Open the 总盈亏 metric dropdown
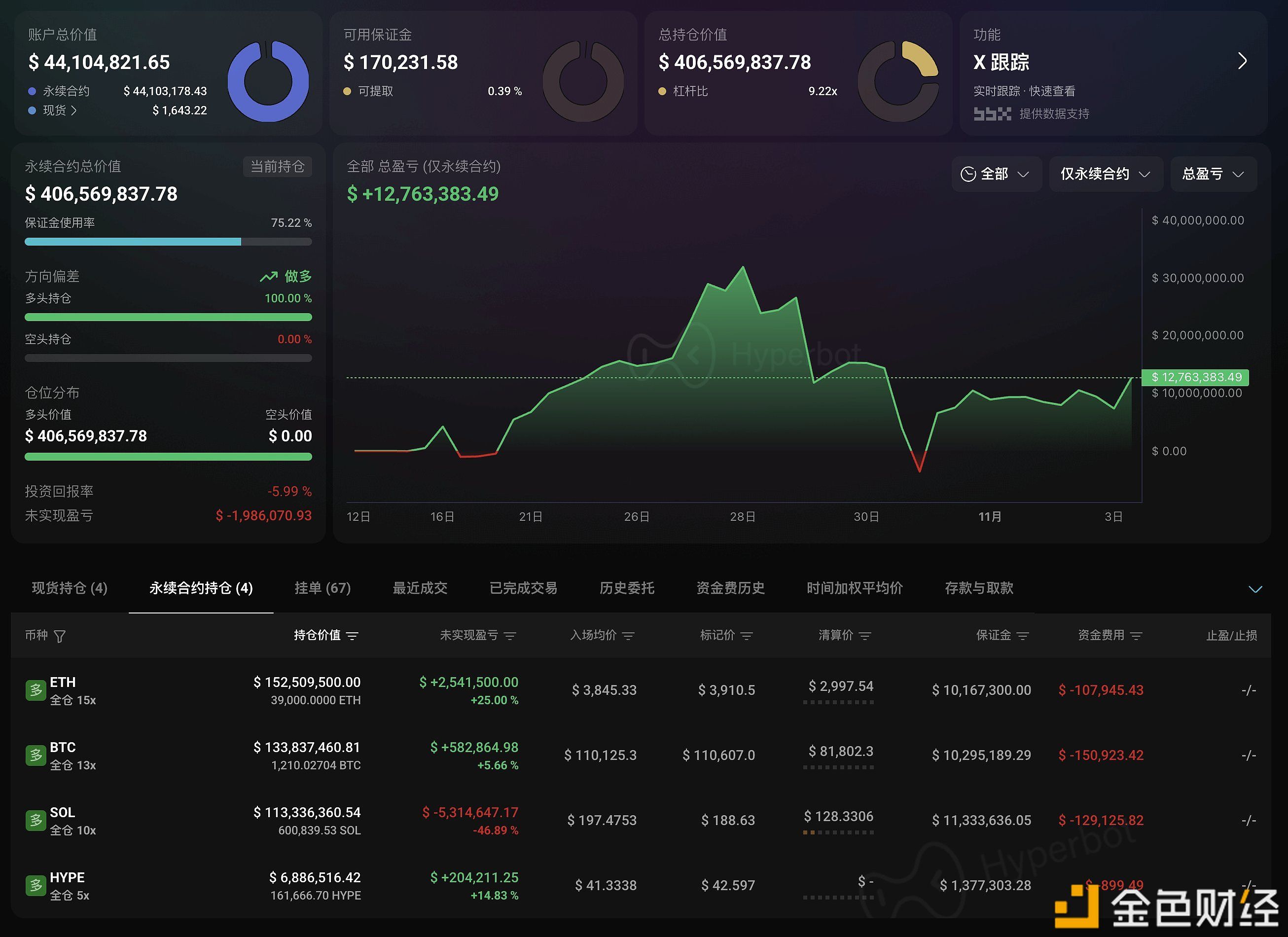Image resolution: width=1288 pixels, height=937 pixels. coord(1213,174)
